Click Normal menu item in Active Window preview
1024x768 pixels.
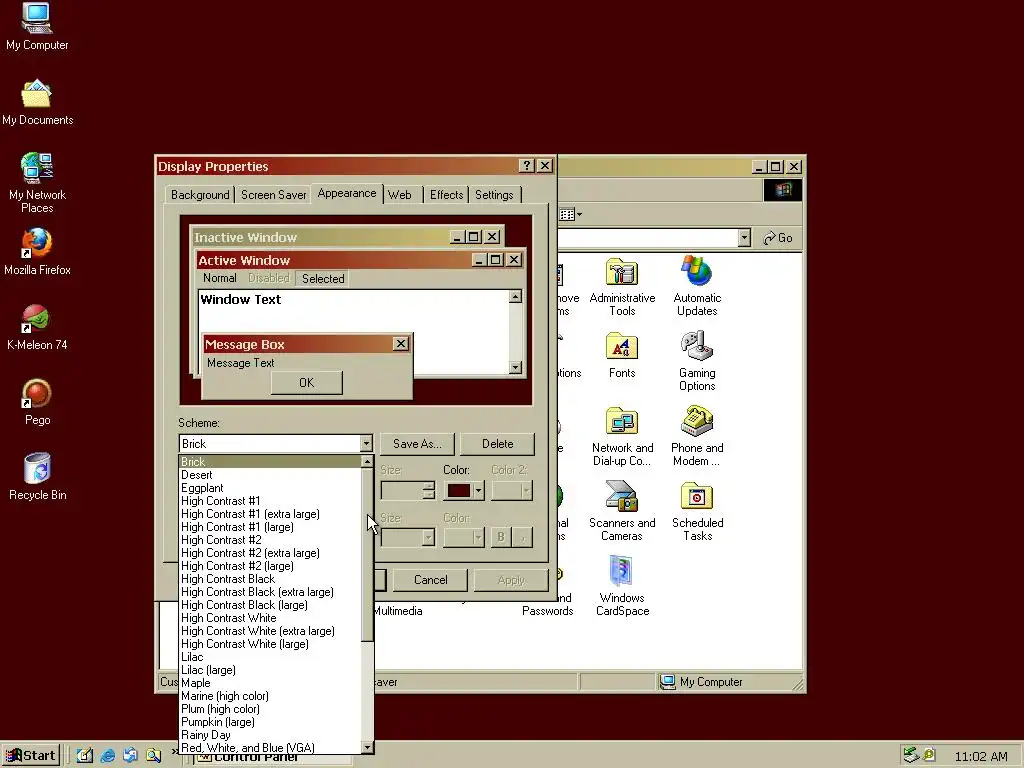click(219, 278)
